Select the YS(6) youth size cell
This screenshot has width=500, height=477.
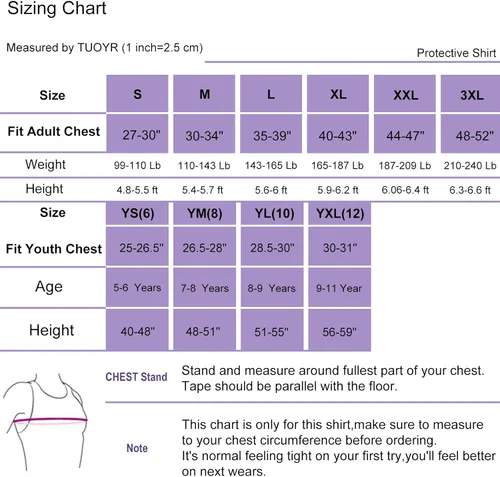[137, 213]
